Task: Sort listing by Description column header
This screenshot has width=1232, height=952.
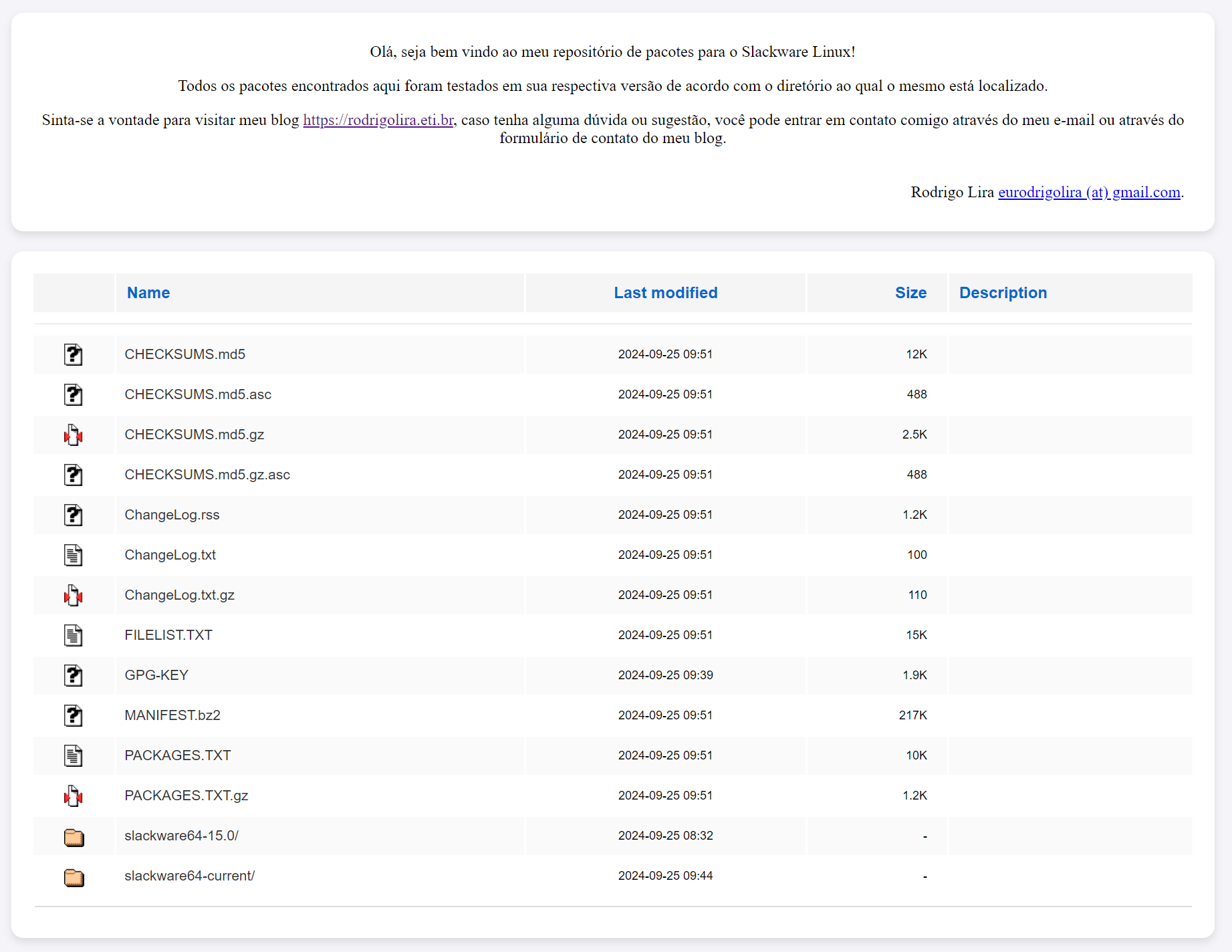Action: [x=1003, y=293]
